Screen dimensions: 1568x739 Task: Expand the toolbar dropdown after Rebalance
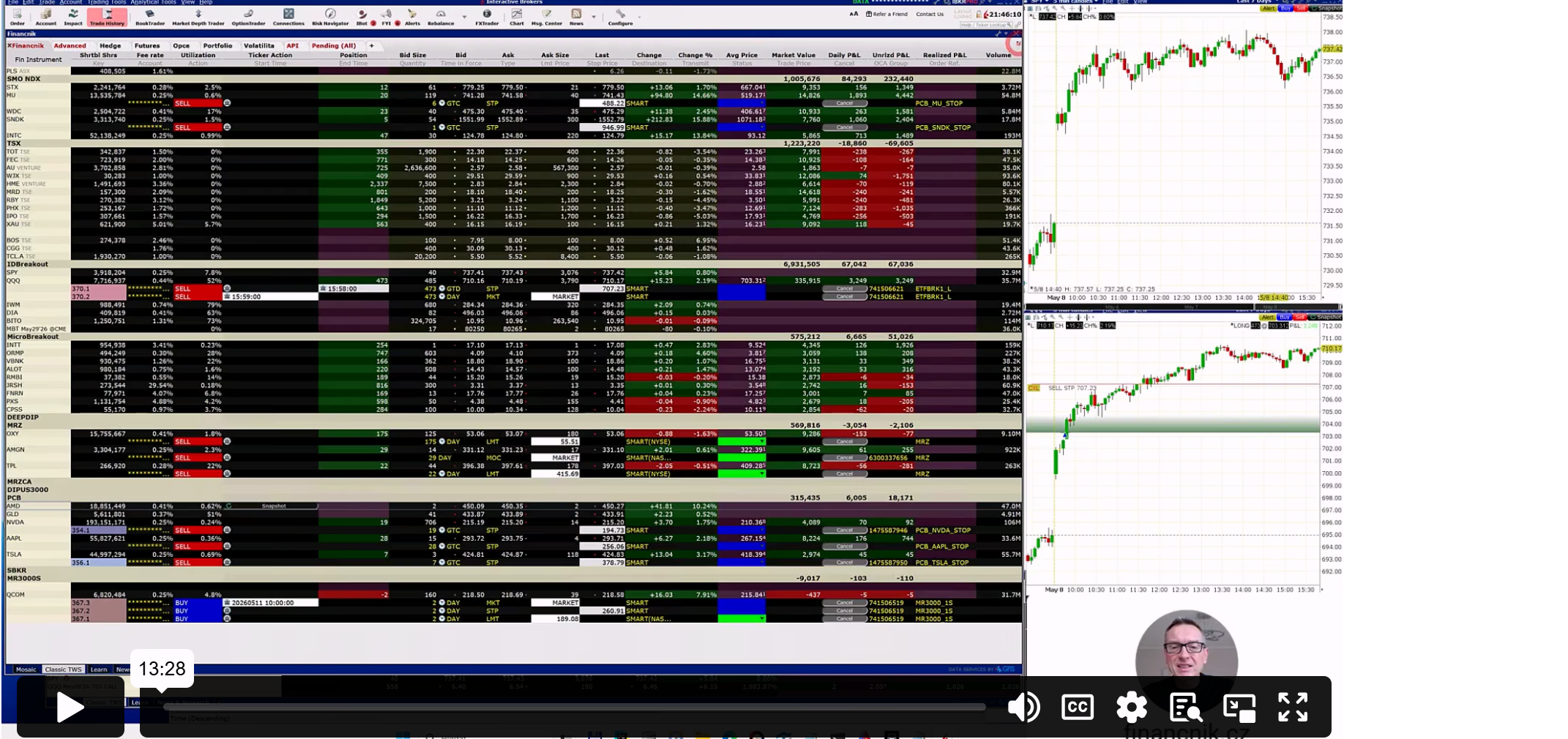pos(464,17)
